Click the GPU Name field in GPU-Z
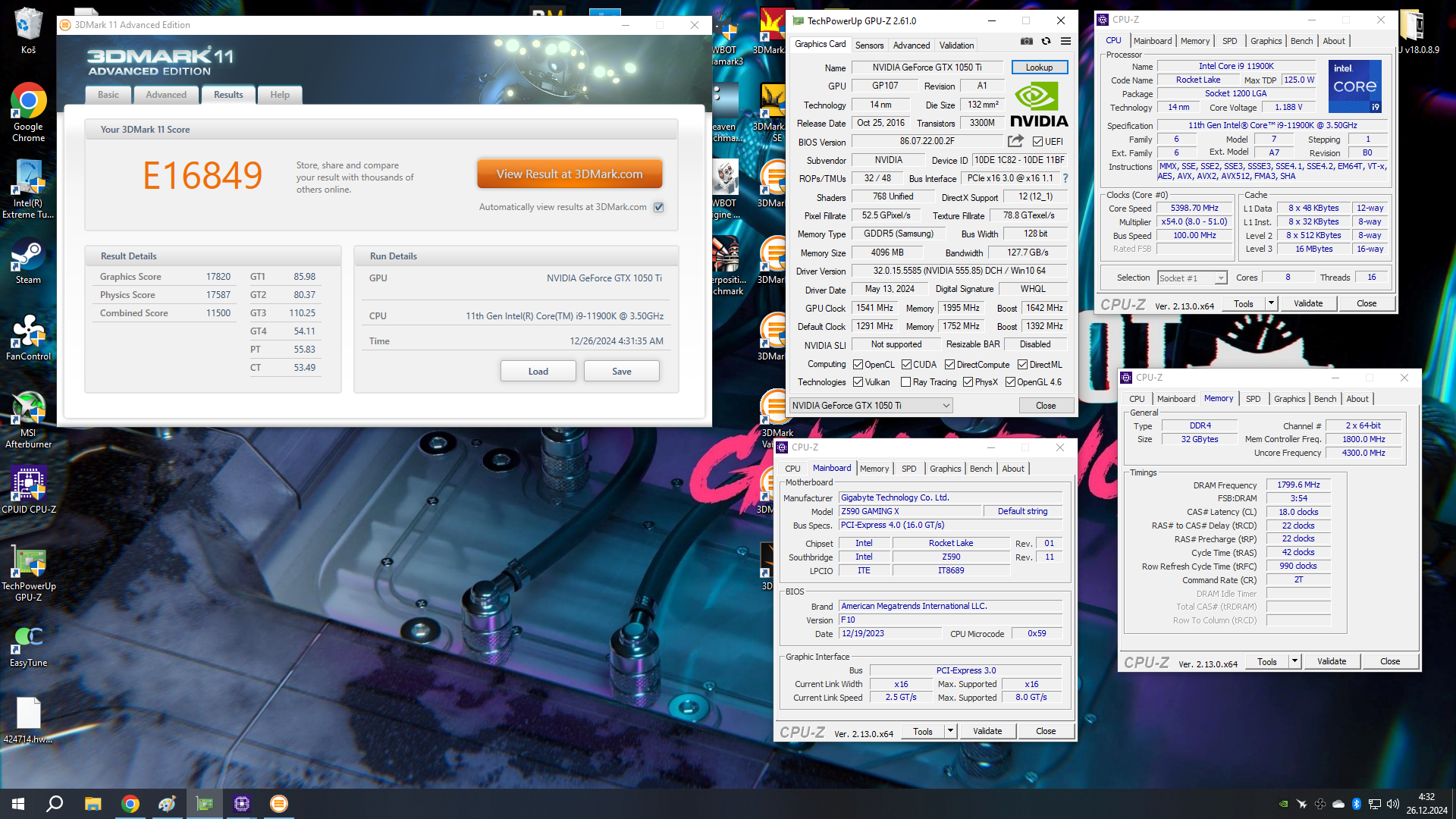The width and height of the screenshot is (1456, 819). [927, 67]
